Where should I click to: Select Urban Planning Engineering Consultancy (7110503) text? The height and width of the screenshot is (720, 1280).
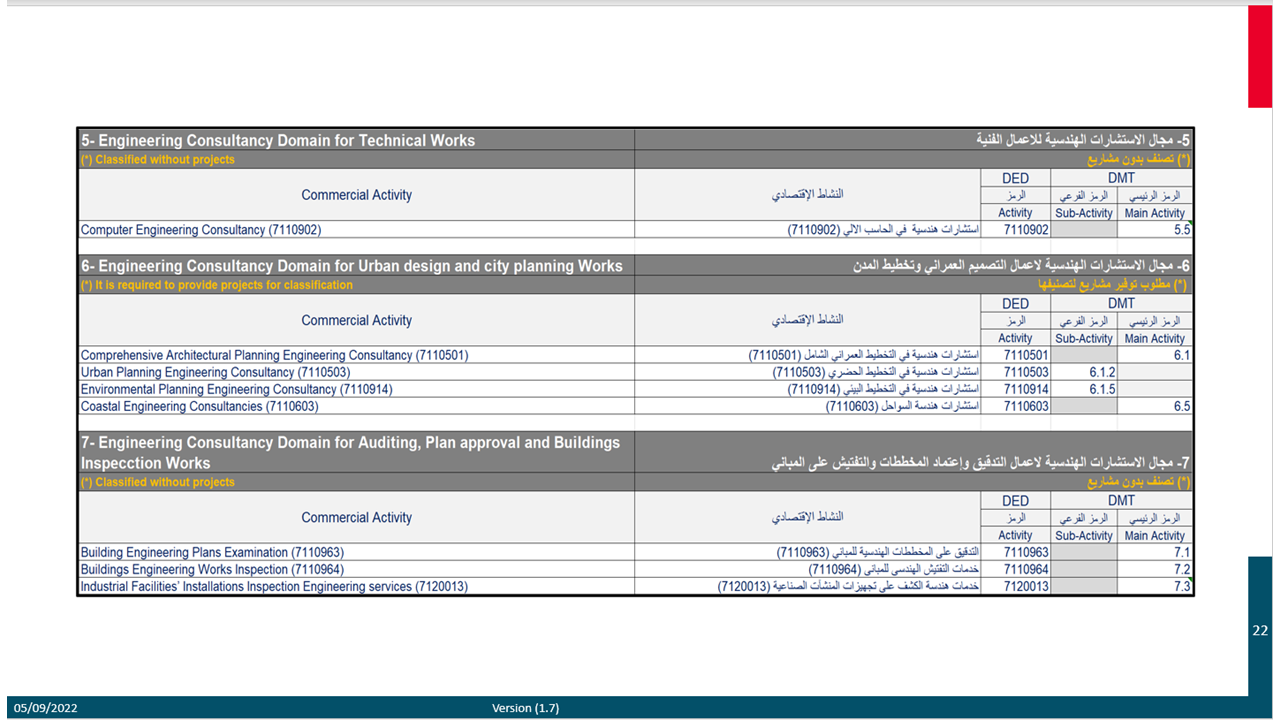(x=215, y=372)
